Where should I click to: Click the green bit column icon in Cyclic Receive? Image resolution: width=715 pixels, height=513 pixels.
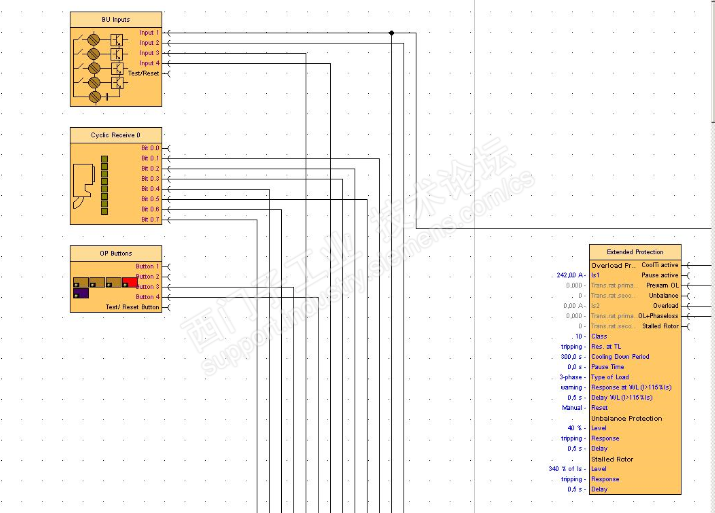pos(104,185)
